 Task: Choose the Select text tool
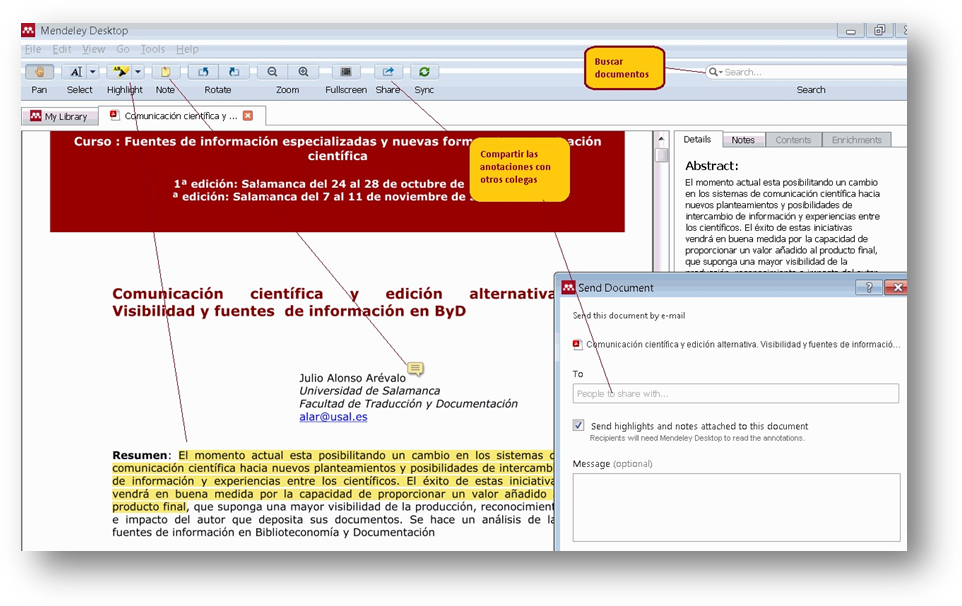(75, 72)
